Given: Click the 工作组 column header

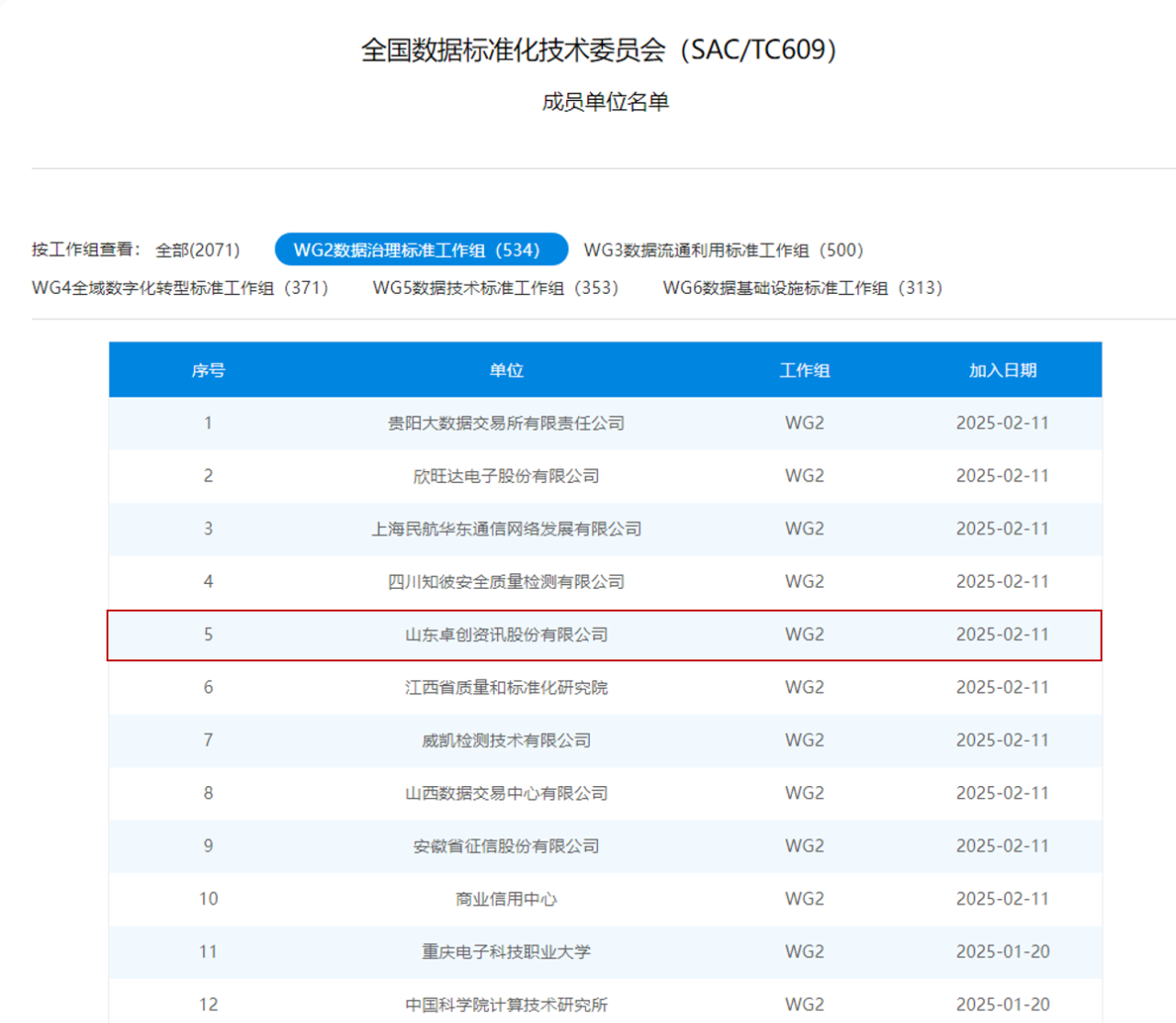Looking at the screenshot, I should click(x=805, y=370).
